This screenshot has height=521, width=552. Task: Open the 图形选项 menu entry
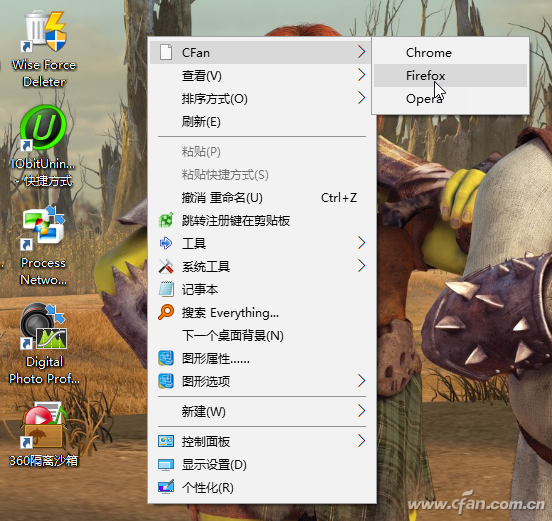[x=262, y=381]
